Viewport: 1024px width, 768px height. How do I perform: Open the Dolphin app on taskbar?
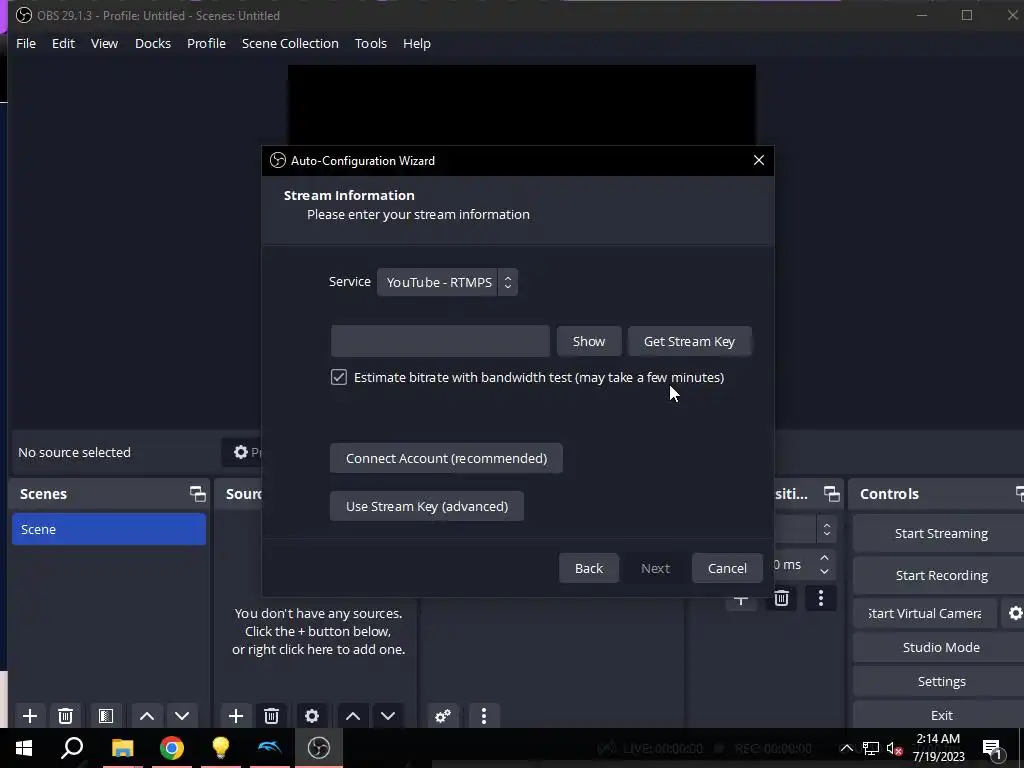pyautogui.click(x=269, y=748)
